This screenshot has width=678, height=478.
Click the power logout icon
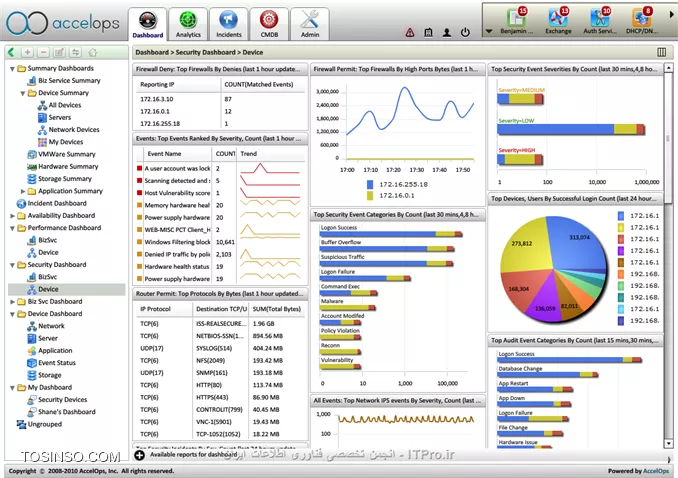[x=465, y=32]
